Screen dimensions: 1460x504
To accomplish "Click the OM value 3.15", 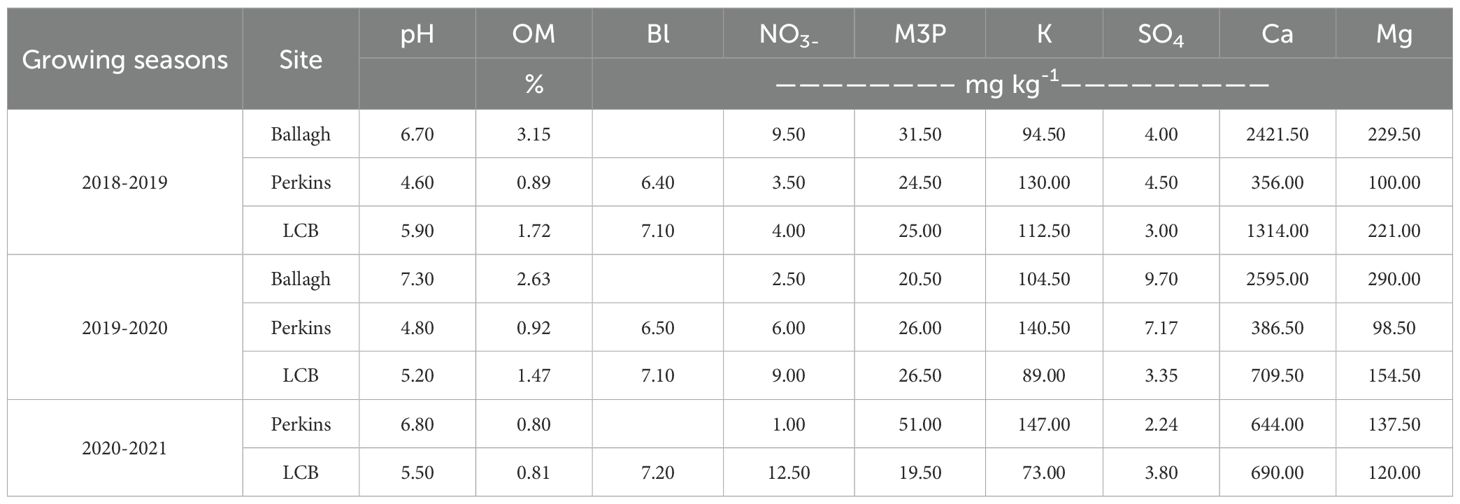I will [x=533, y=136].
